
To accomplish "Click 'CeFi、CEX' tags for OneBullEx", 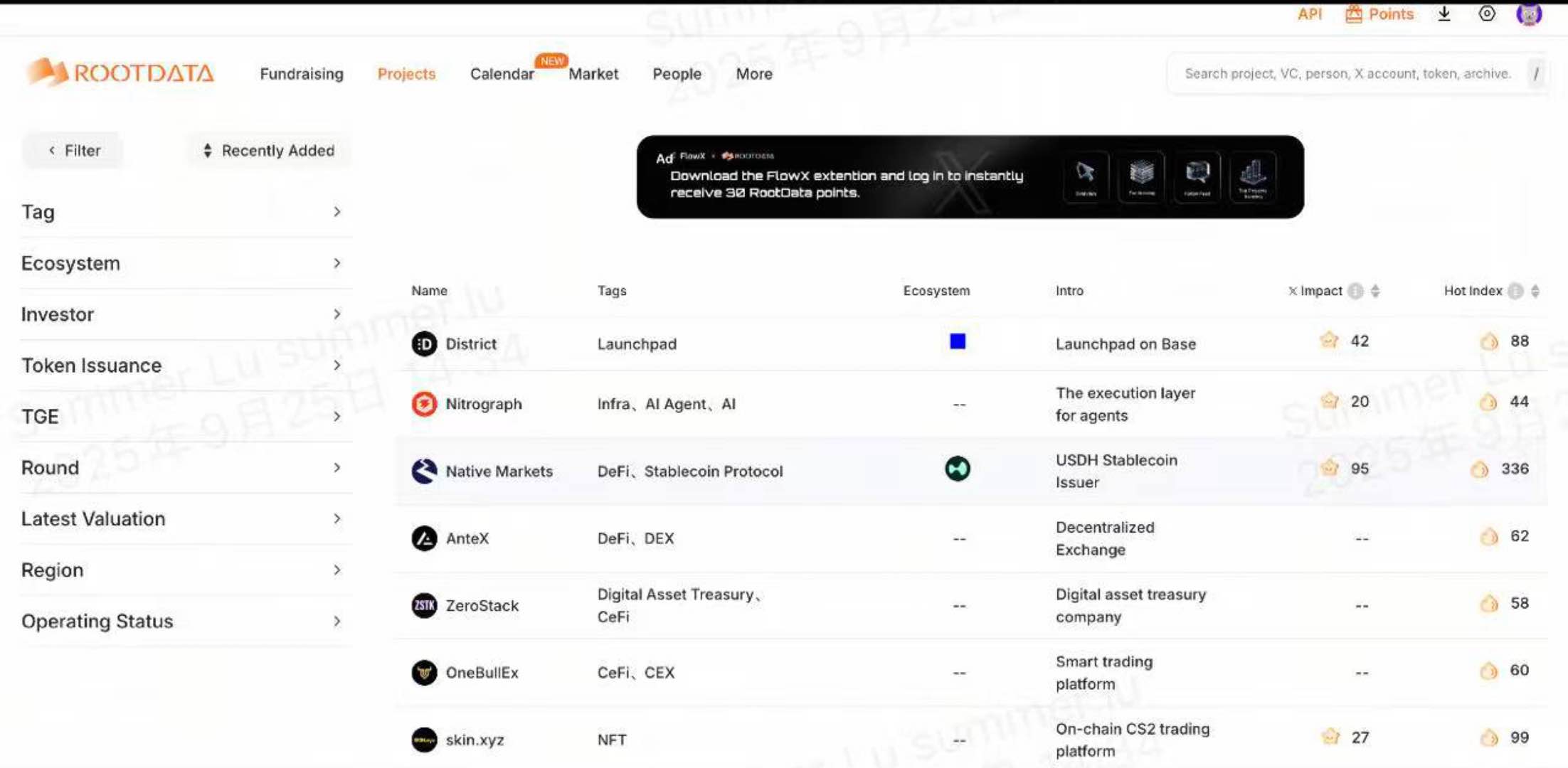I will pos(636,673).
